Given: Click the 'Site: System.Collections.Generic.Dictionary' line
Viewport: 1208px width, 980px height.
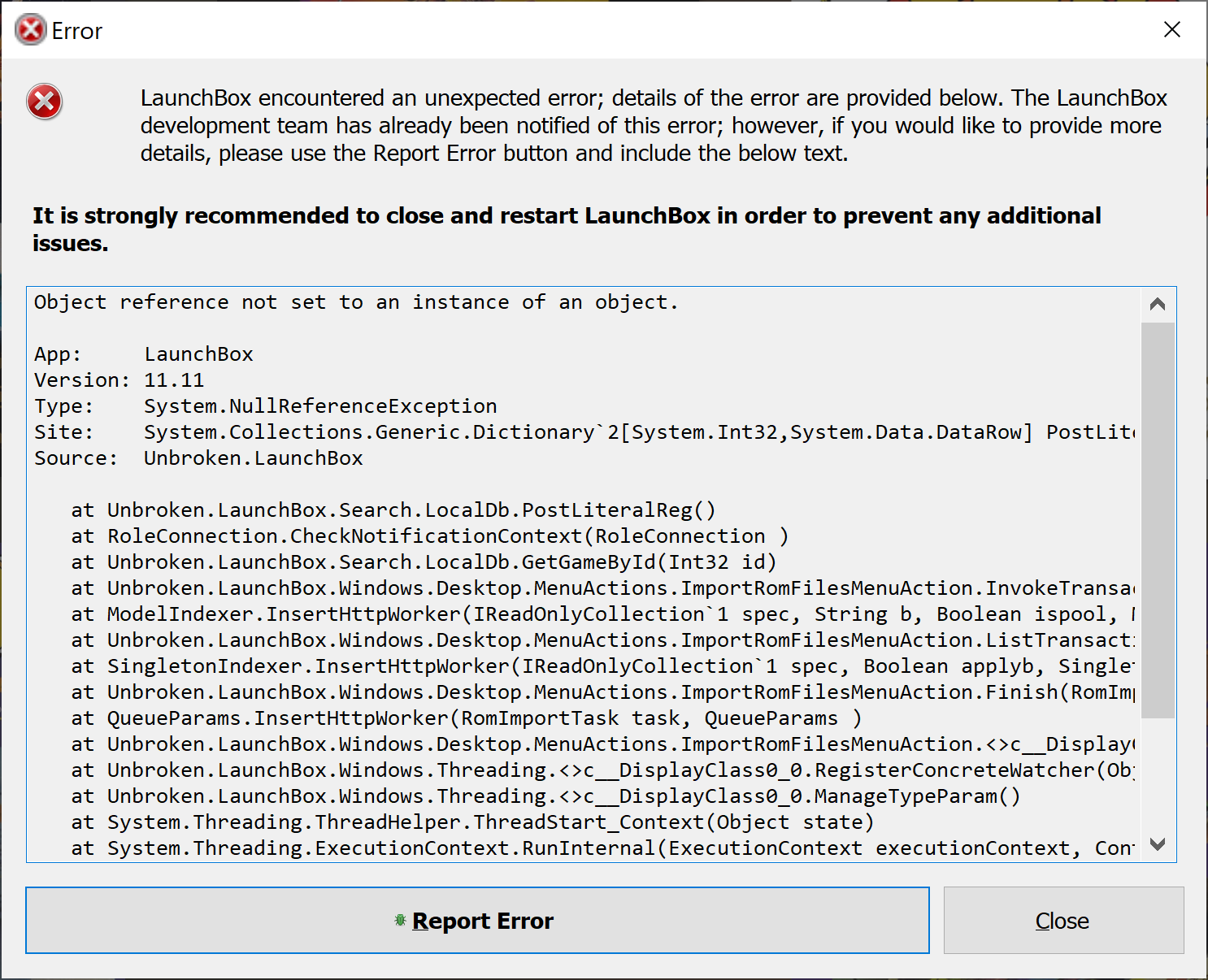Looking at the screenshot, I should [584, 432].
